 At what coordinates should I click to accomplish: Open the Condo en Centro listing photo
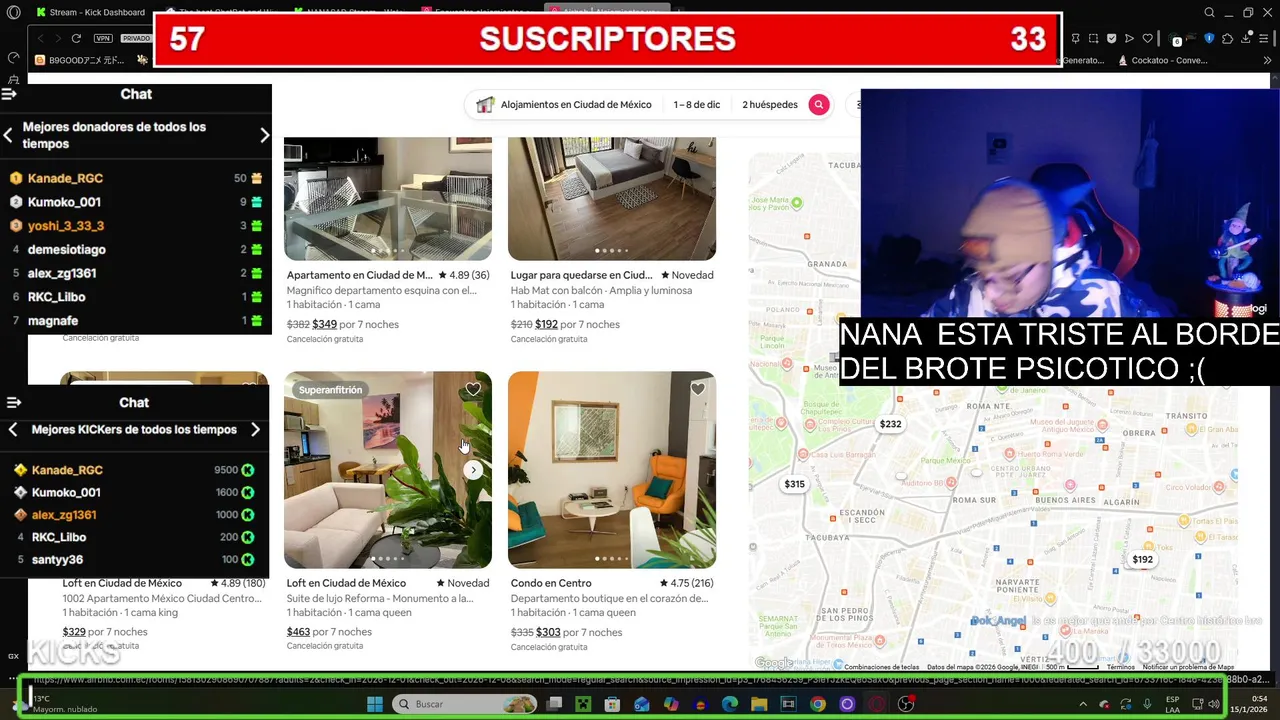coord(612,470)
